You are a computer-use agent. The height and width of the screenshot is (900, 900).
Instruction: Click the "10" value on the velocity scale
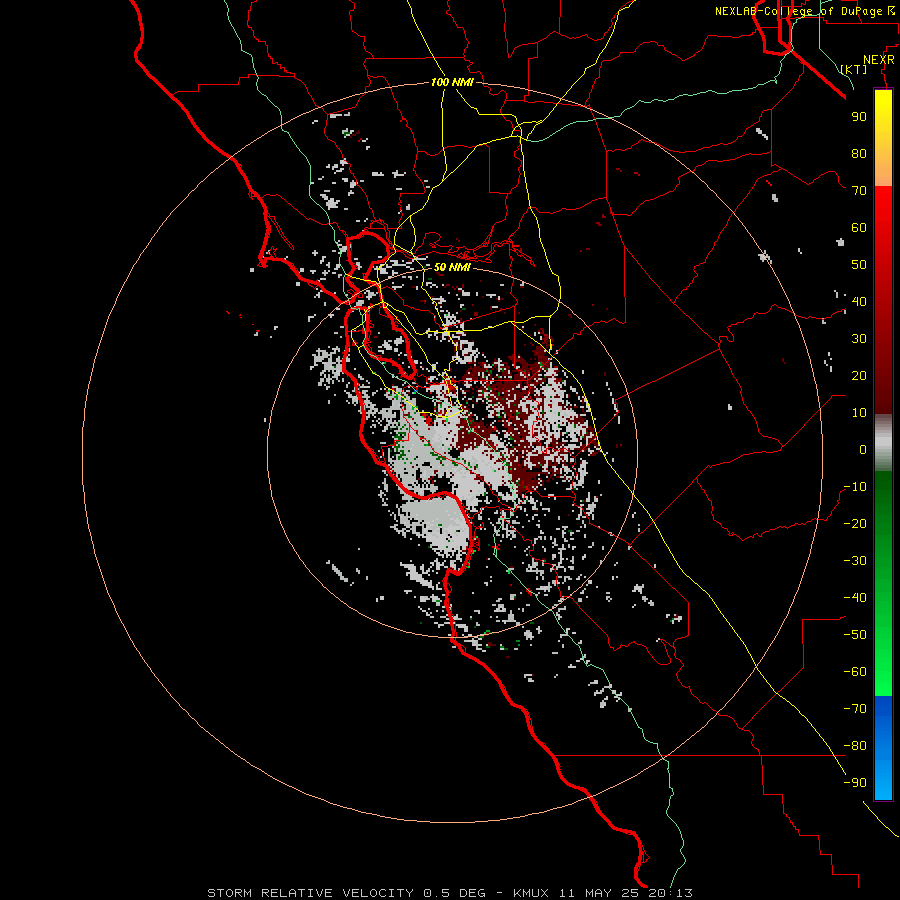coord(859,413)
